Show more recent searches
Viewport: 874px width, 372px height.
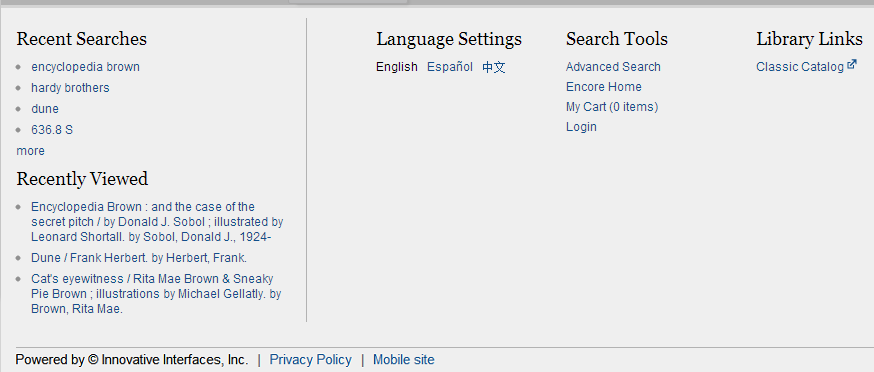pyautogui.click(x=31, y=151)
